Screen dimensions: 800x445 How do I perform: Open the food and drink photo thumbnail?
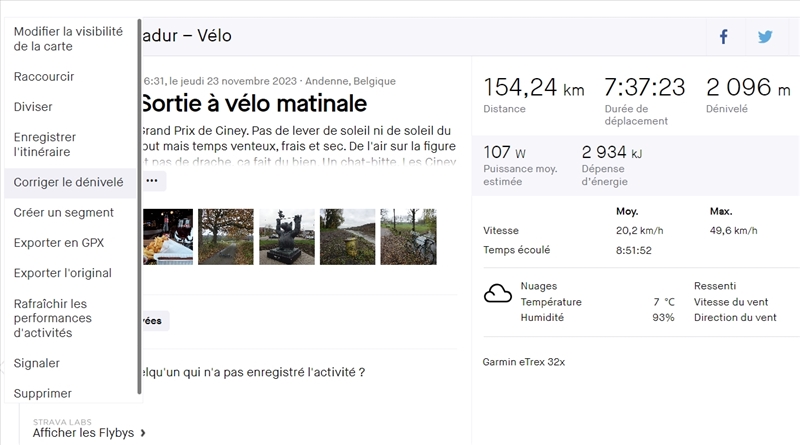coord(168,237)
